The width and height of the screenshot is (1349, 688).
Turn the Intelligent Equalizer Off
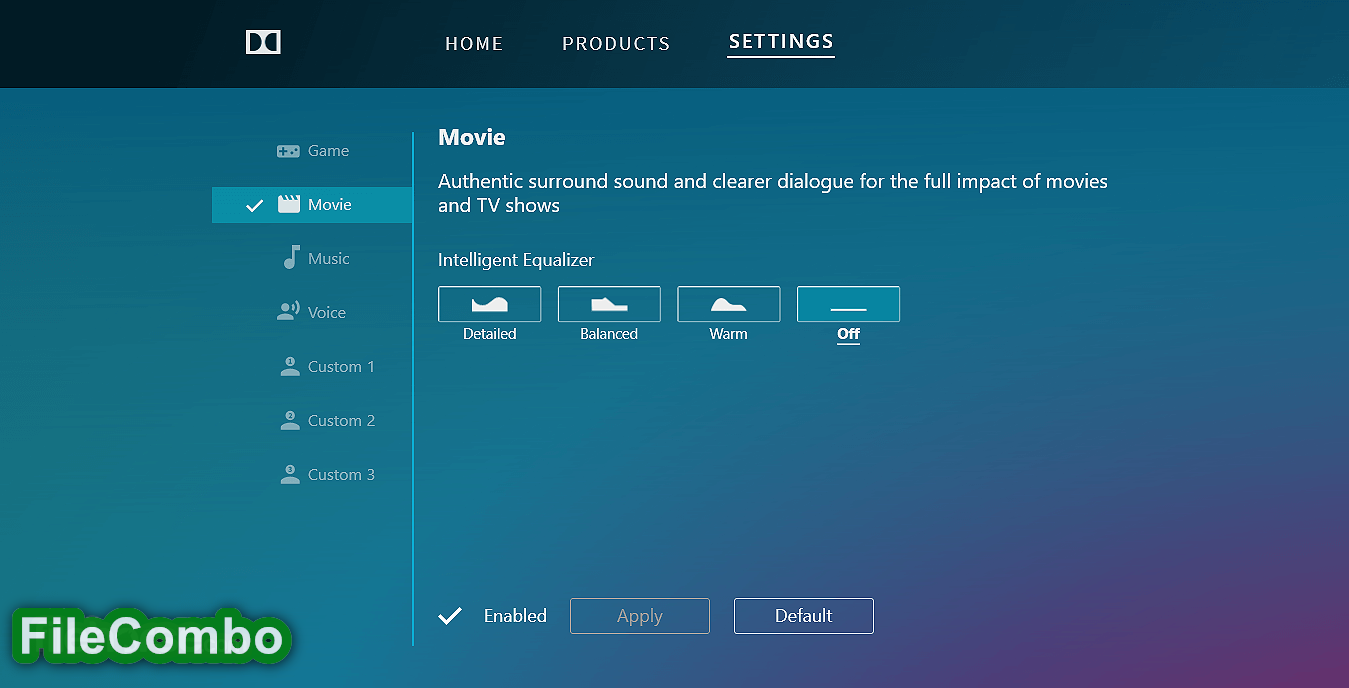click(847, 304)
